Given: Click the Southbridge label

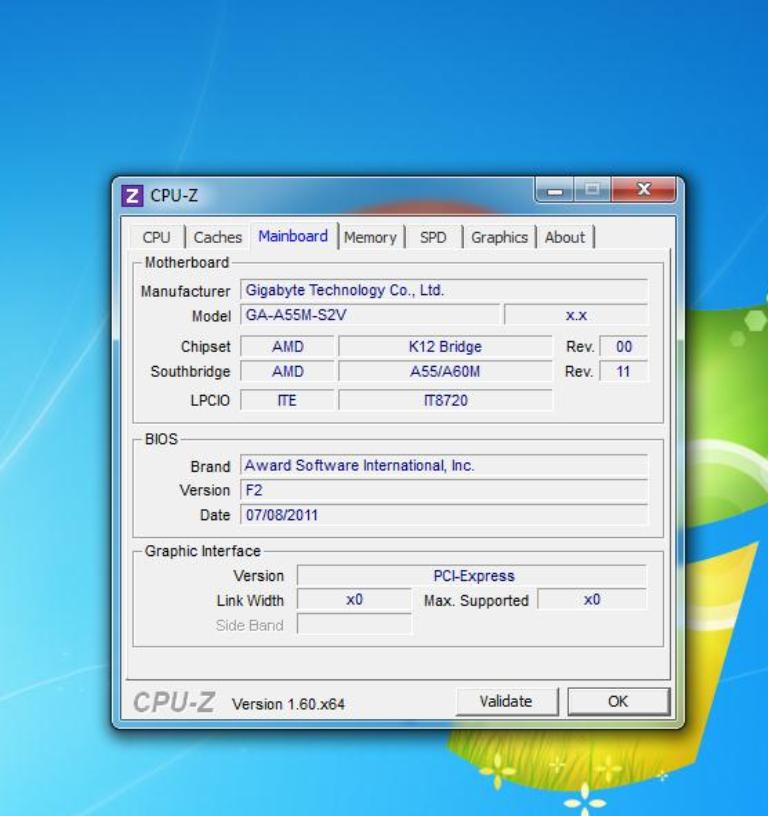Looking at the screenshot, I should click(x=190, y=372).
